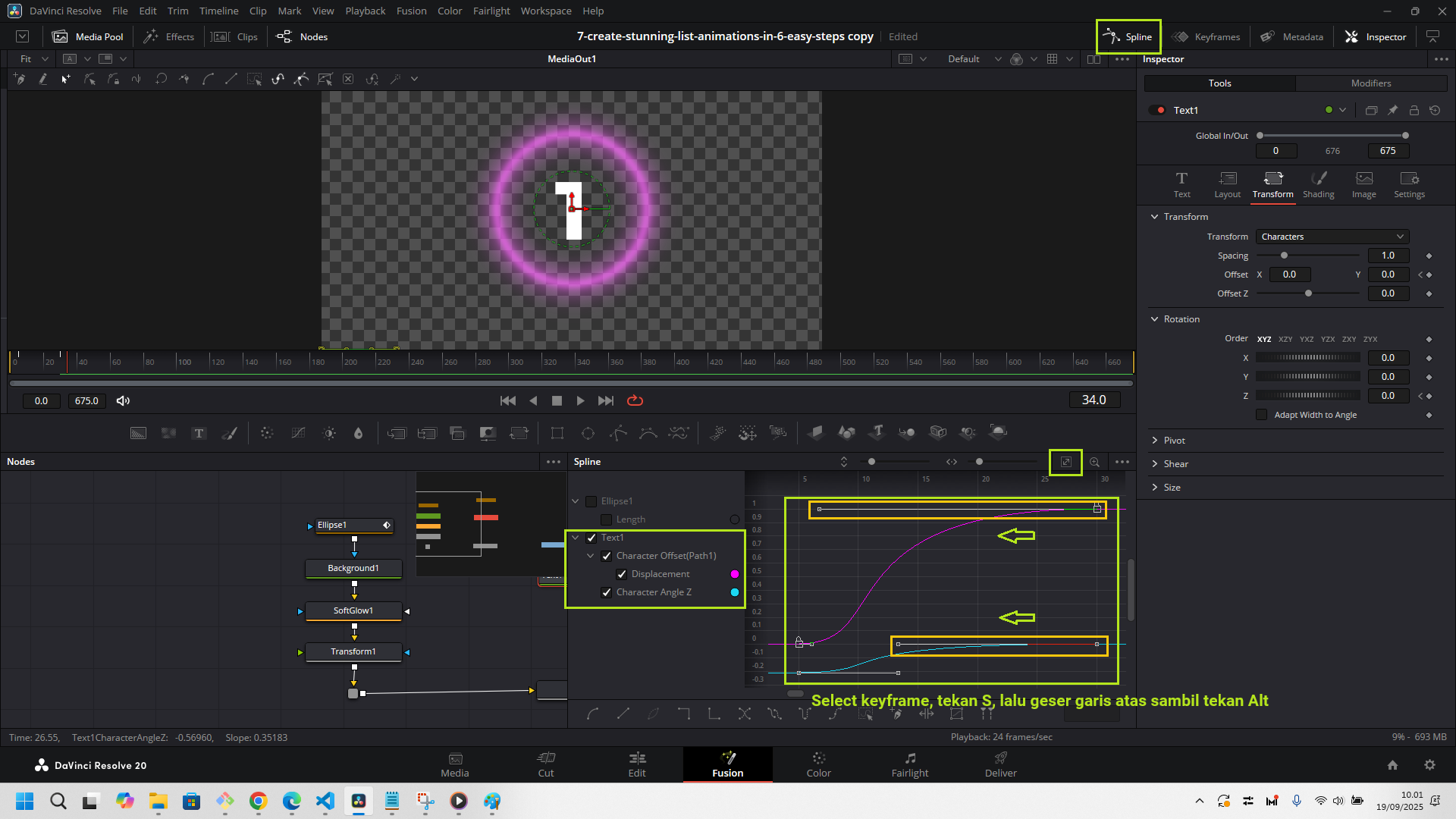1456x819 pixels.
Task: Add an Ellipse mask node from toolbar
Action: (588, 433)
